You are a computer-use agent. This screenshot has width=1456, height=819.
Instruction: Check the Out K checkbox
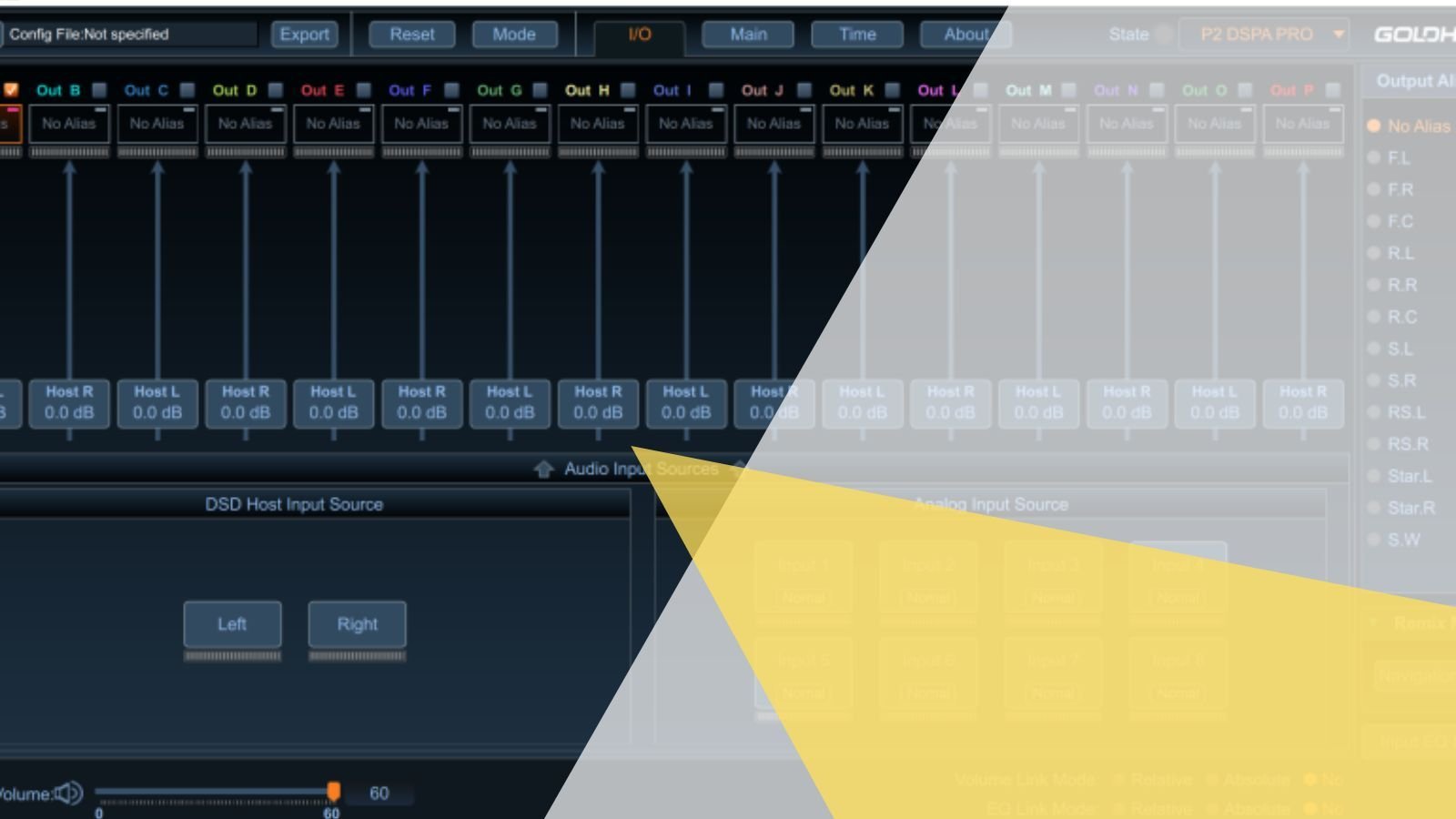tap(893, 90)
